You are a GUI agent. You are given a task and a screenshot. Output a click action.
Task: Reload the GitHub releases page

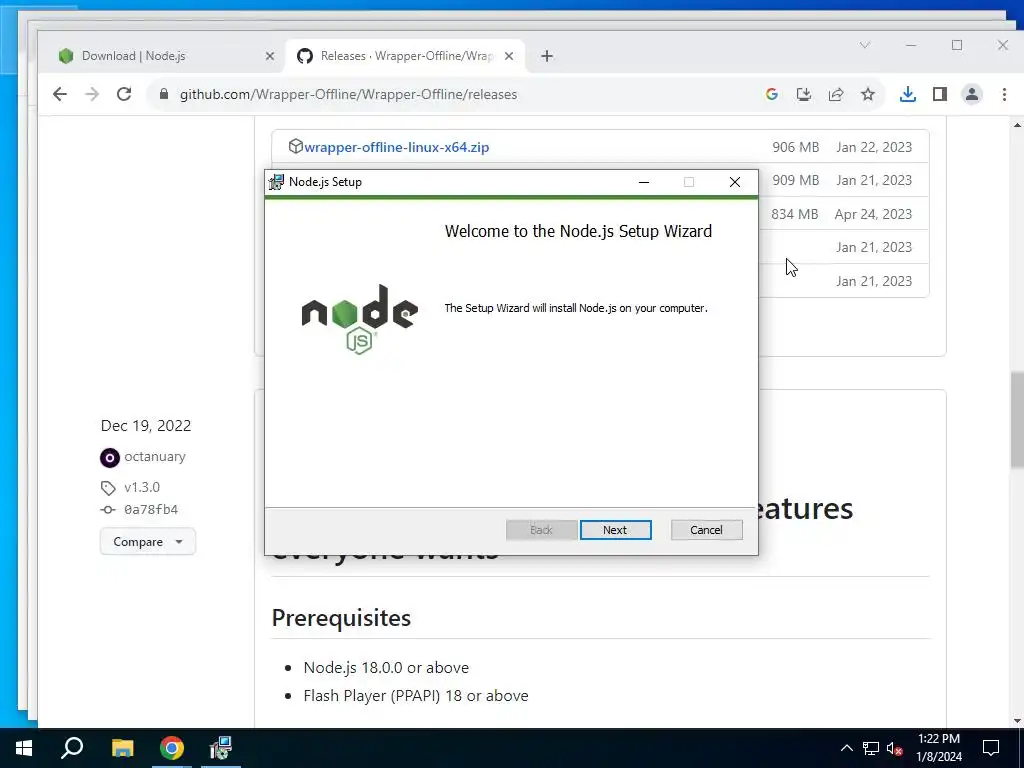point(124,94)
